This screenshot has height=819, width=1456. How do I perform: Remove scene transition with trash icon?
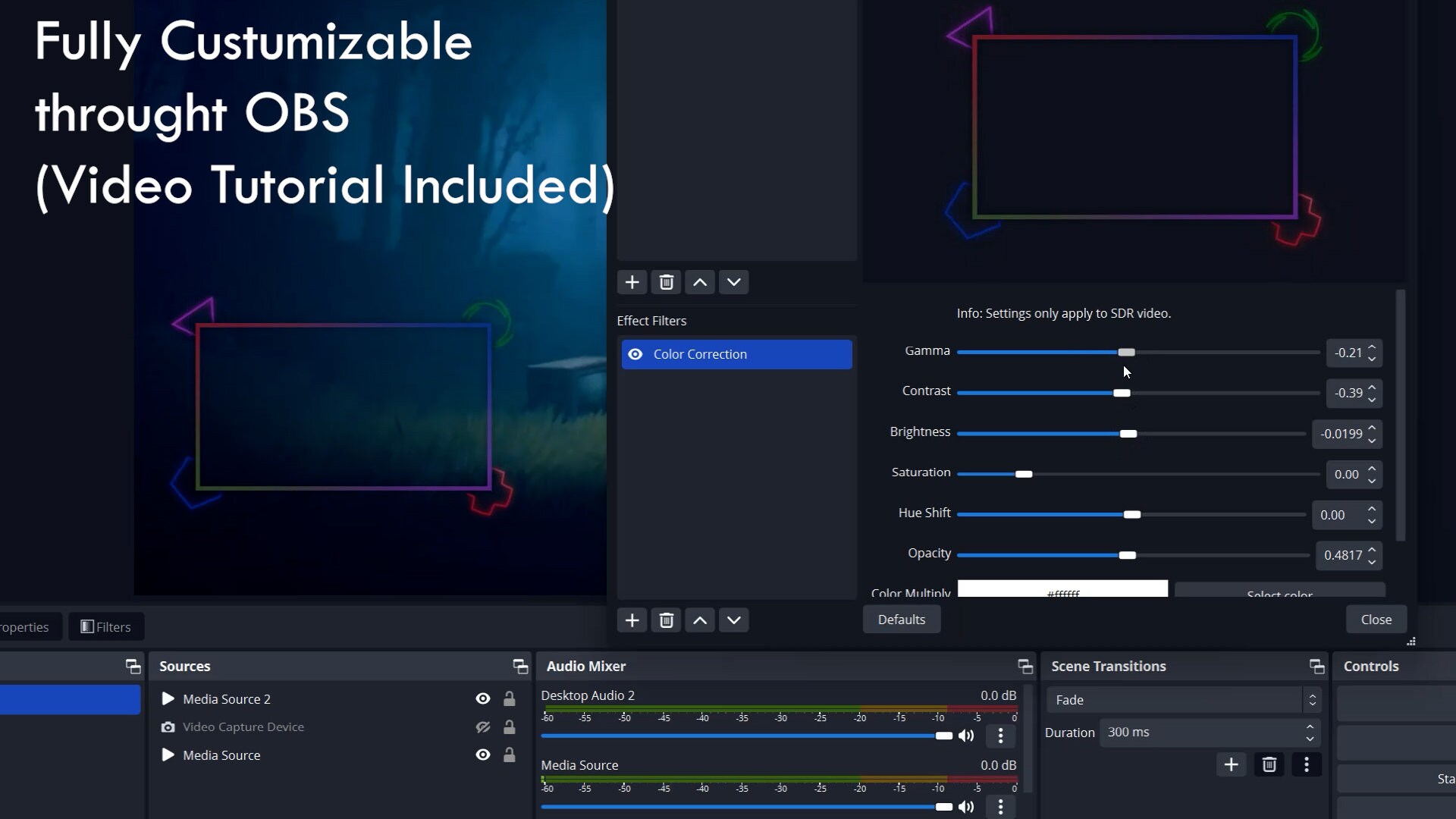tap(1269, 764)
